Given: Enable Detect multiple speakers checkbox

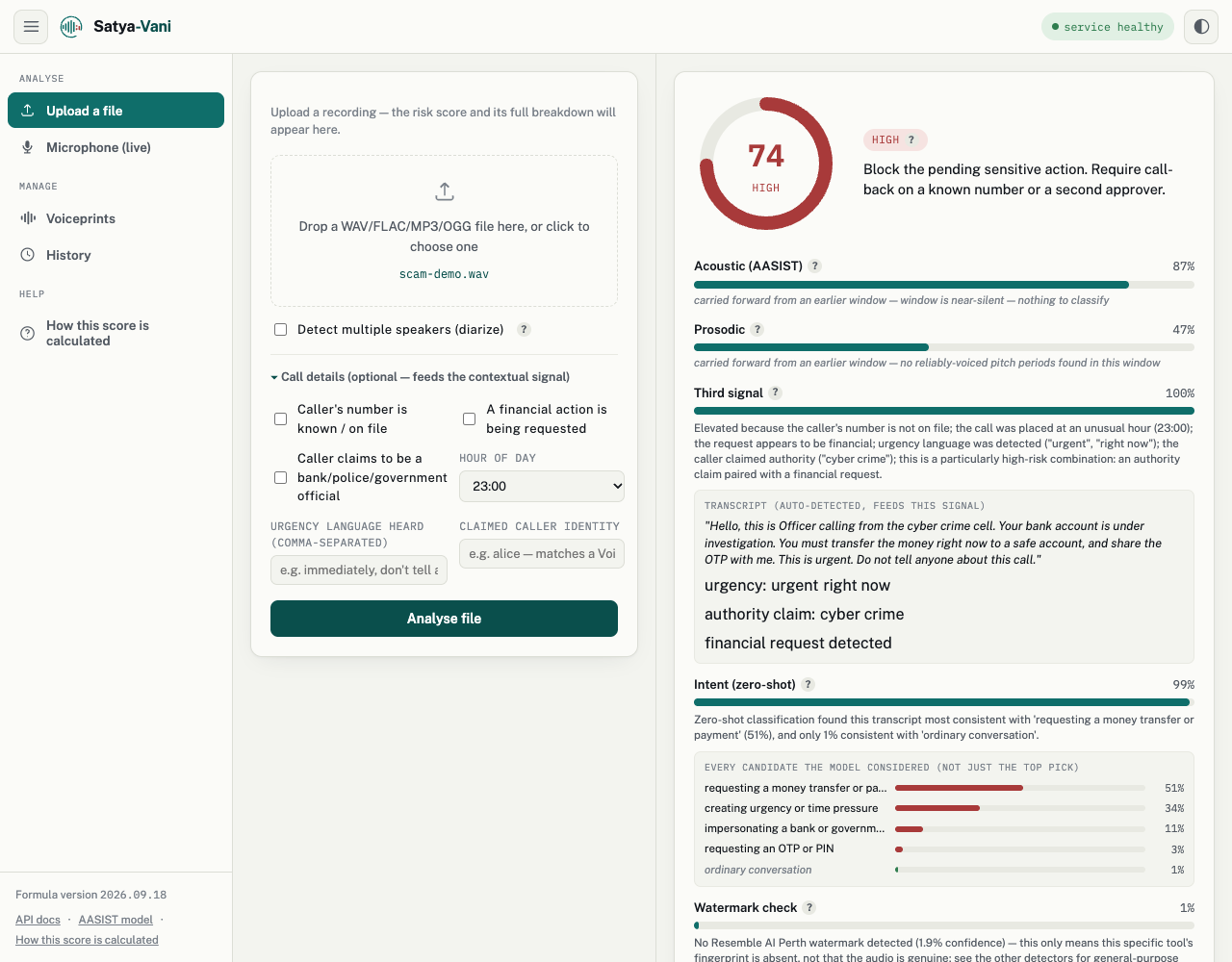Looking at the screenshot, I should pyautogui.click(x=281, y=329).
